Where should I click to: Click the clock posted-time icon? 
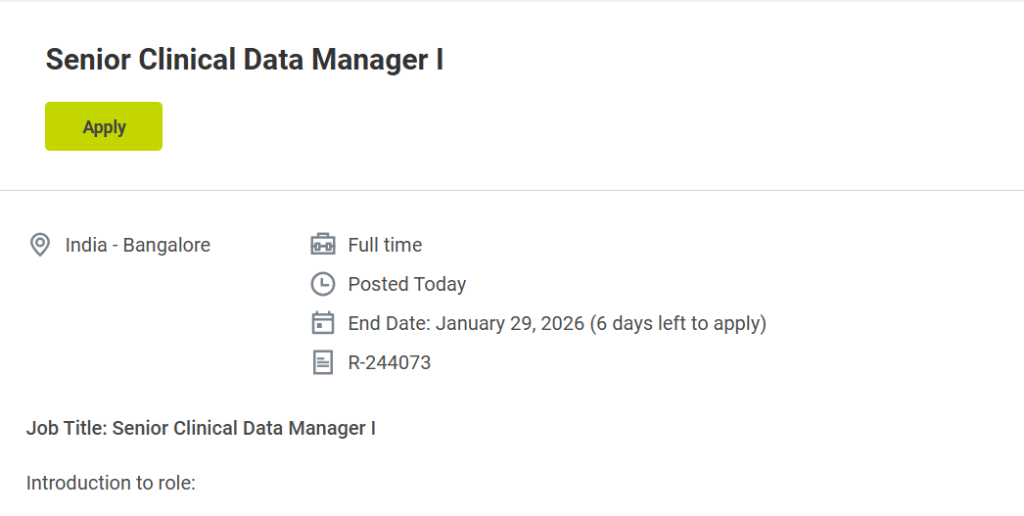[x=323, y=284]
